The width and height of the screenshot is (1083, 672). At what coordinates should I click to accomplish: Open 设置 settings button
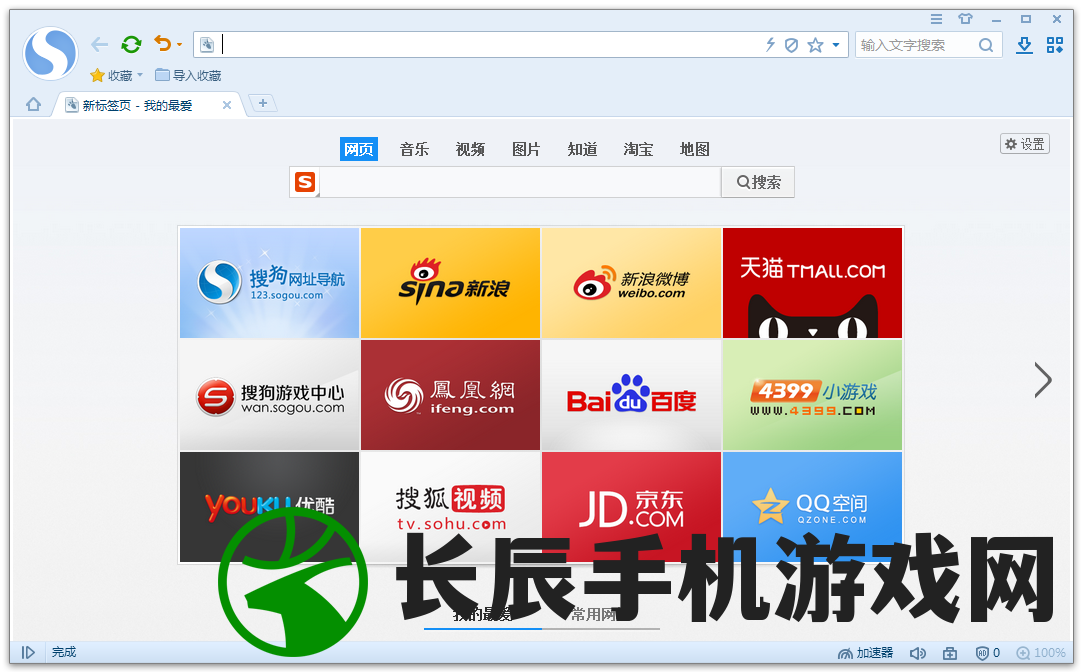[1025, 144]
